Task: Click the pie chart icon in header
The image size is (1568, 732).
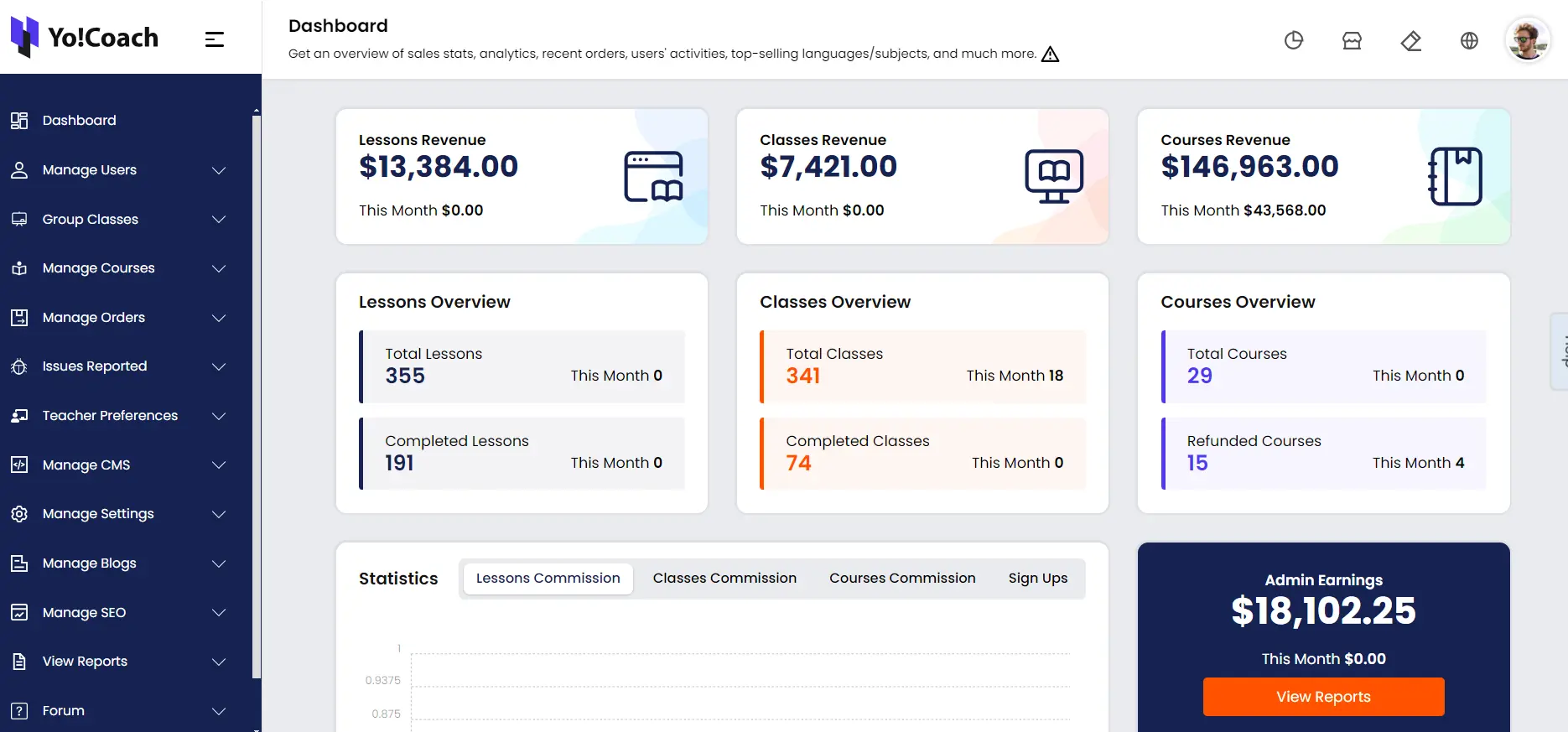Action: [x=1294, y=40]
